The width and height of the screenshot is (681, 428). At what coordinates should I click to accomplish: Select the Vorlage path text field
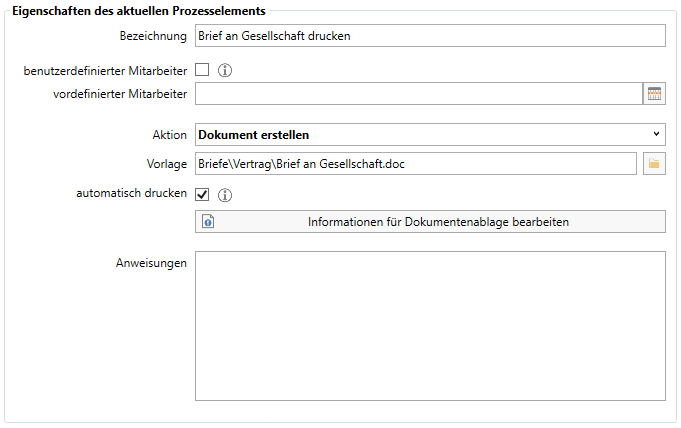point(416,164)
